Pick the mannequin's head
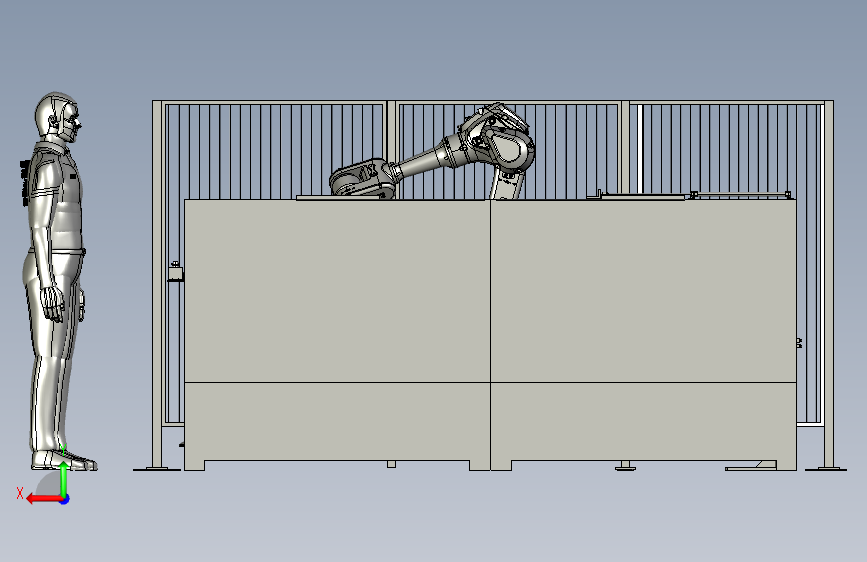 [x=58, y=115]
